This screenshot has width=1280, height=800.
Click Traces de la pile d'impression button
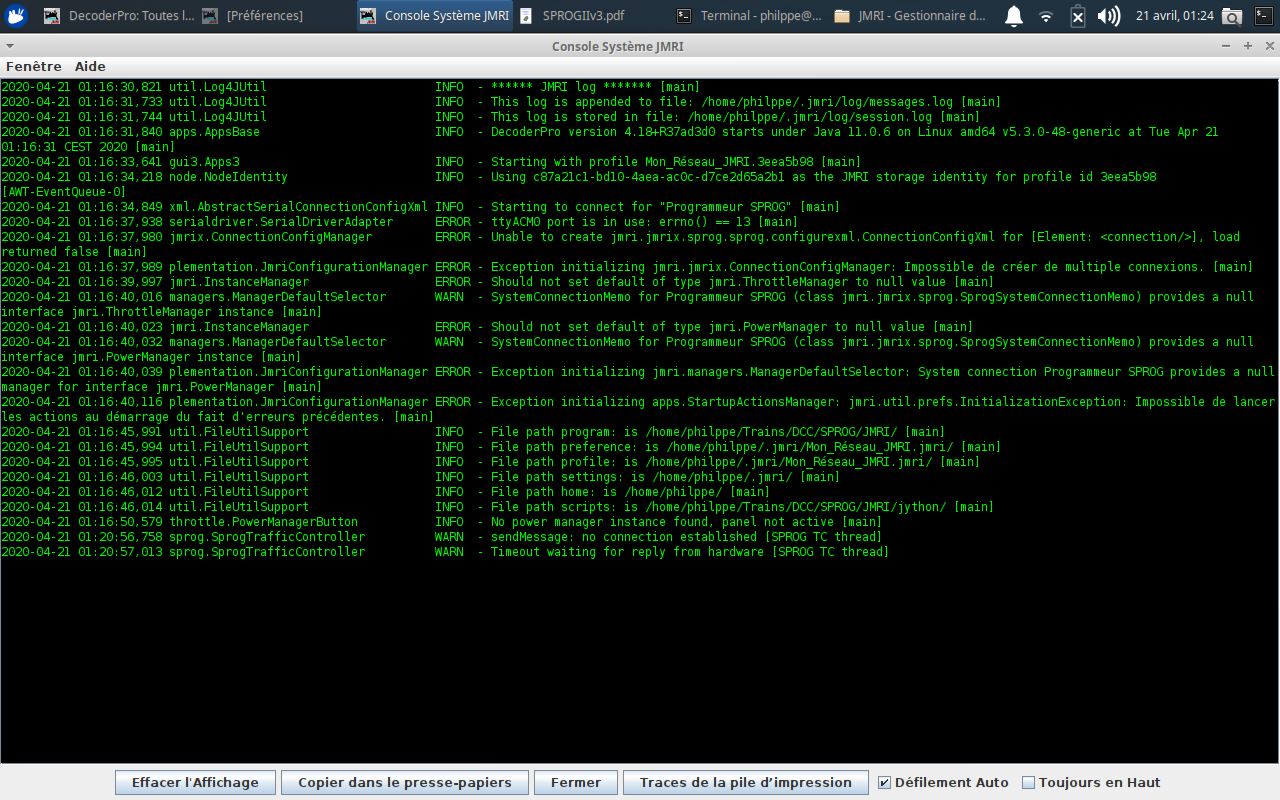click(746, 782)
